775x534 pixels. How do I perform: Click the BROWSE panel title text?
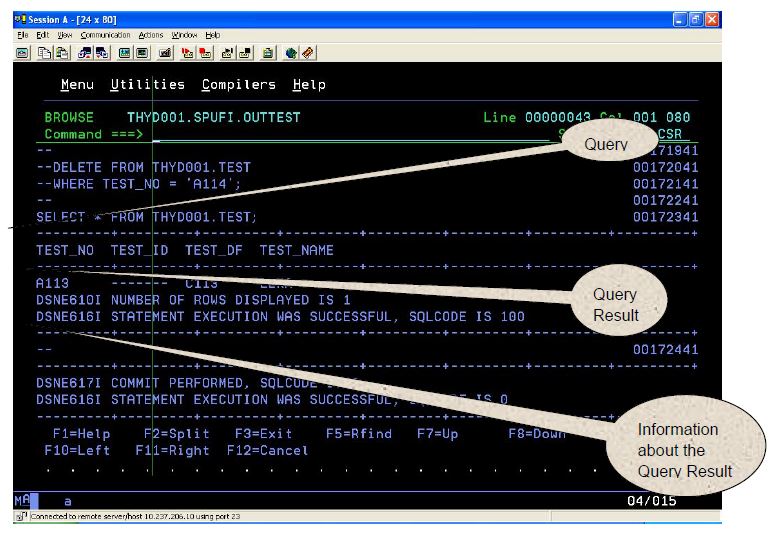click(x=69, y=118)
